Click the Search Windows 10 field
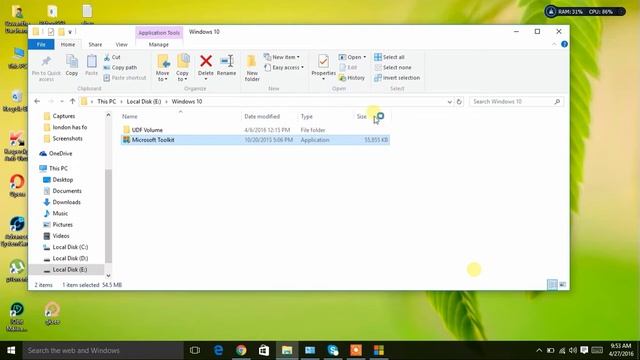 pyautogui.click(x=516, y=102)
